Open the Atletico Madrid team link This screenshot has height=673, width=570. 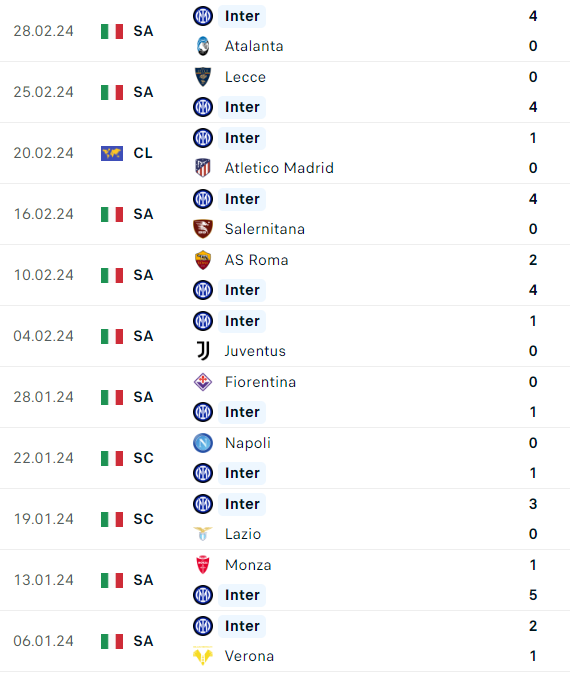pyautogui.click(x=279, y=168)
